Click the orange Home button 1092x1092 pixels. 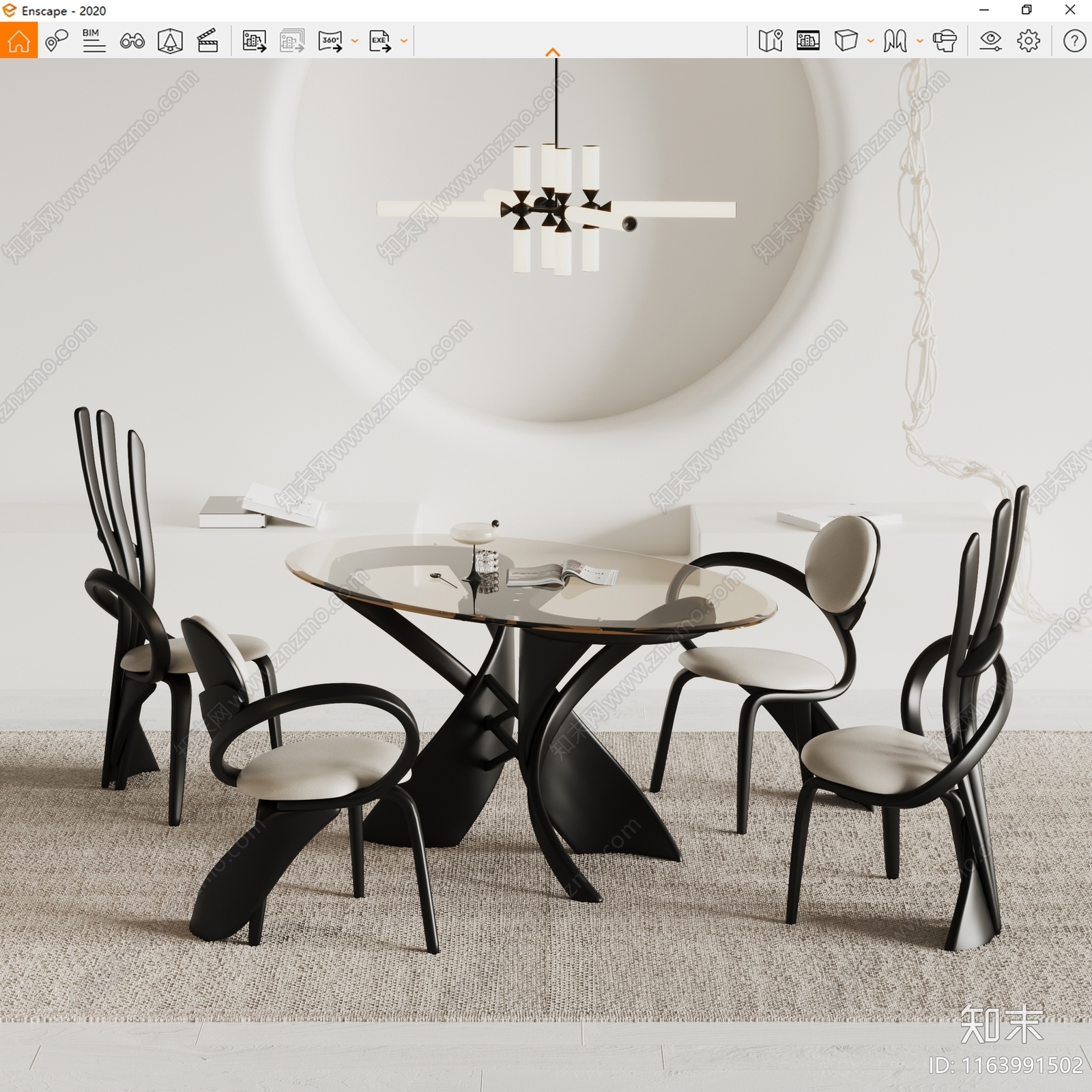click(18, 40)
